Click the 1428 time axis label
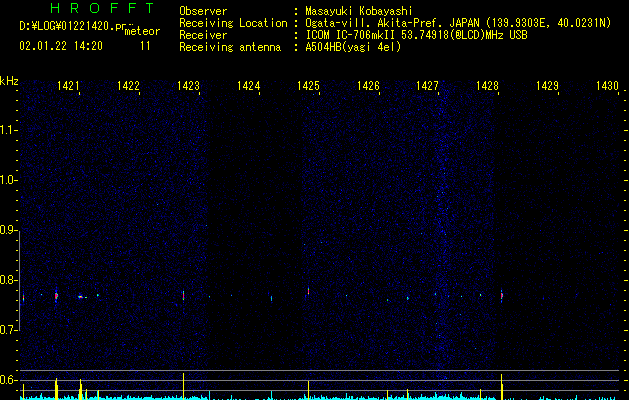This screenshot has width=629, height=400. pos(487,85)
